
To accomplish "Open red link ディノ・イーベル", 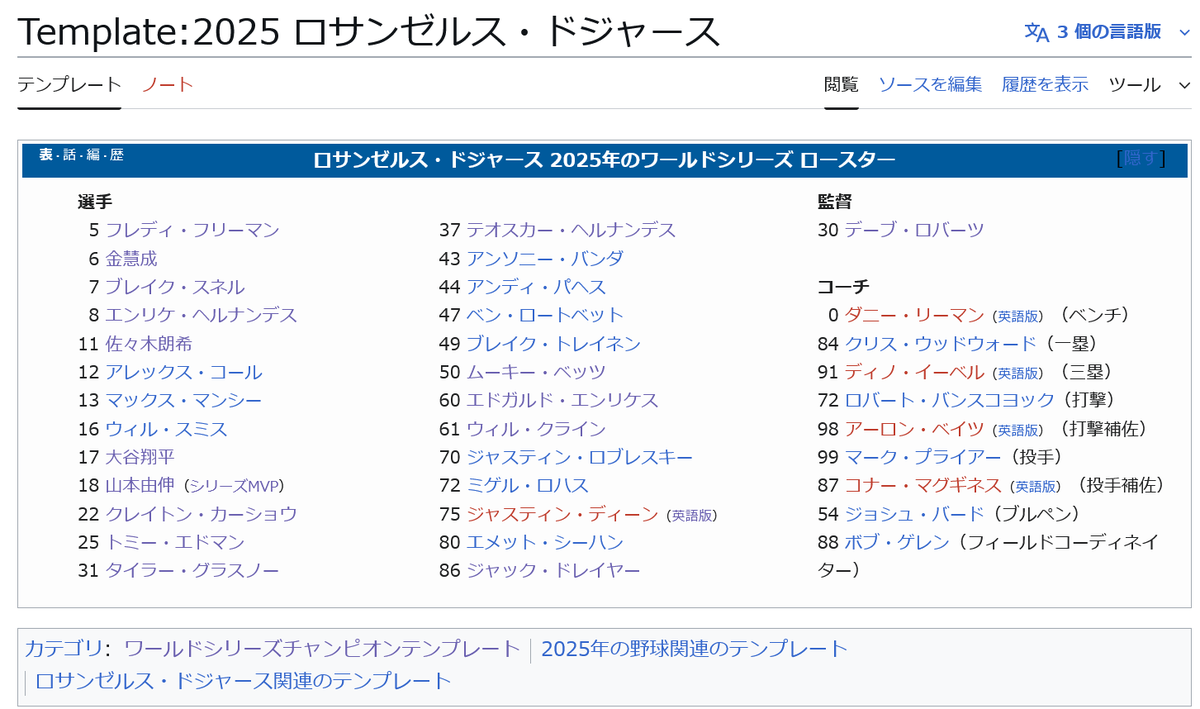I will pos(914,372).
